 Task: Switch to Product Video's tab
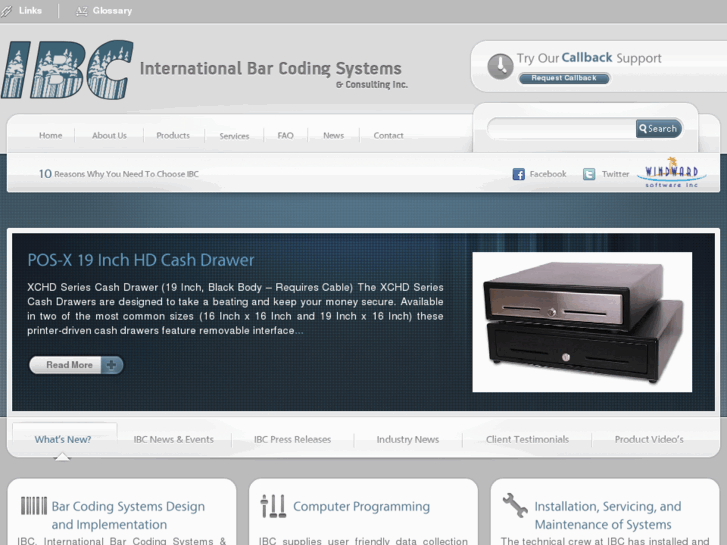[x=649, y=439]
